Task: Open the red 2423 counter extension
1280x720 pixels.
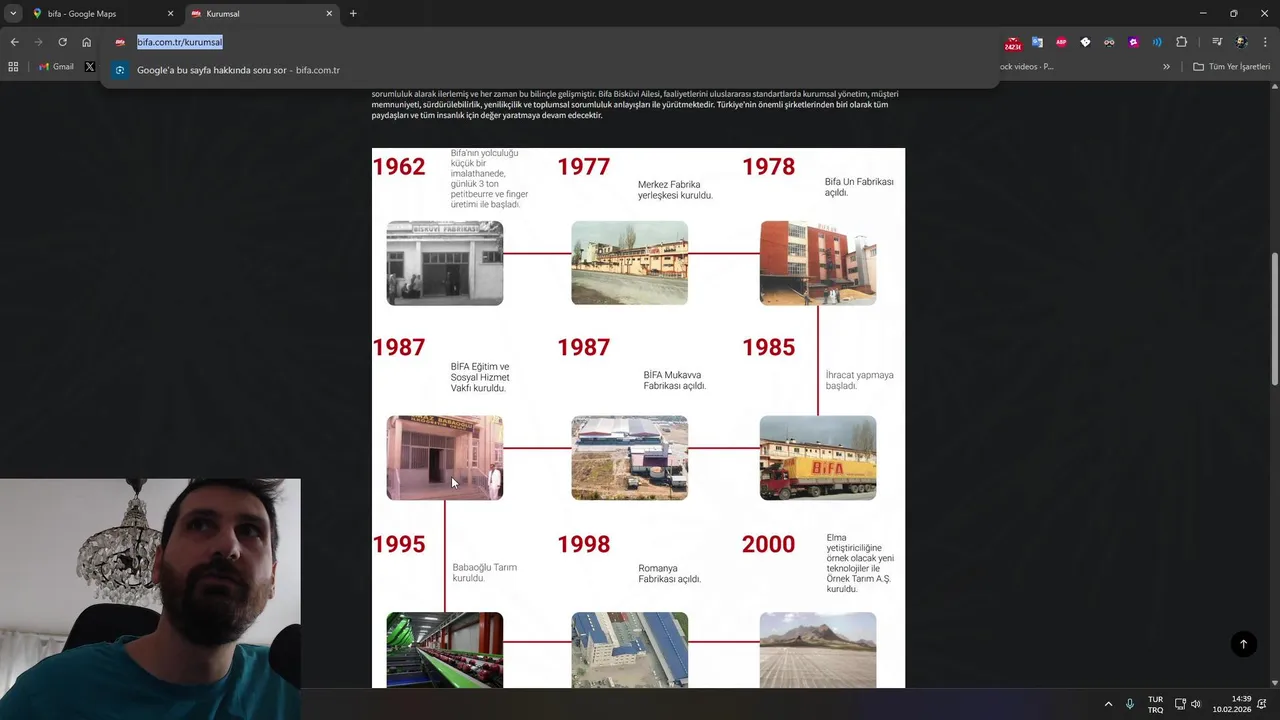Action: (1013, 43)
